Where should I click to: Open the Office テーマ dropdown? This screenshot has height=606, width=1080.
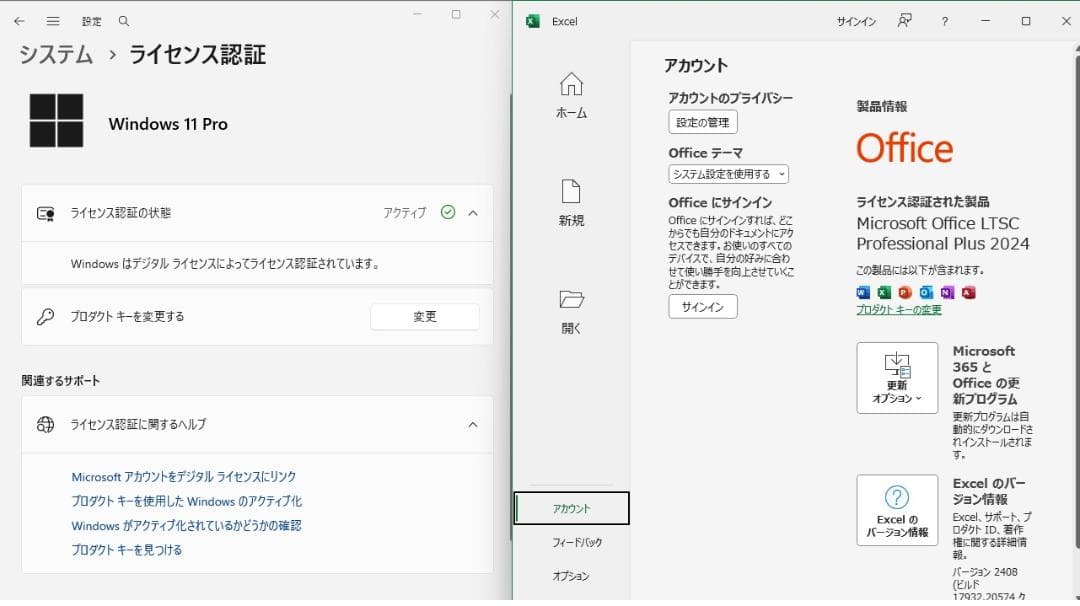[728, 174]
